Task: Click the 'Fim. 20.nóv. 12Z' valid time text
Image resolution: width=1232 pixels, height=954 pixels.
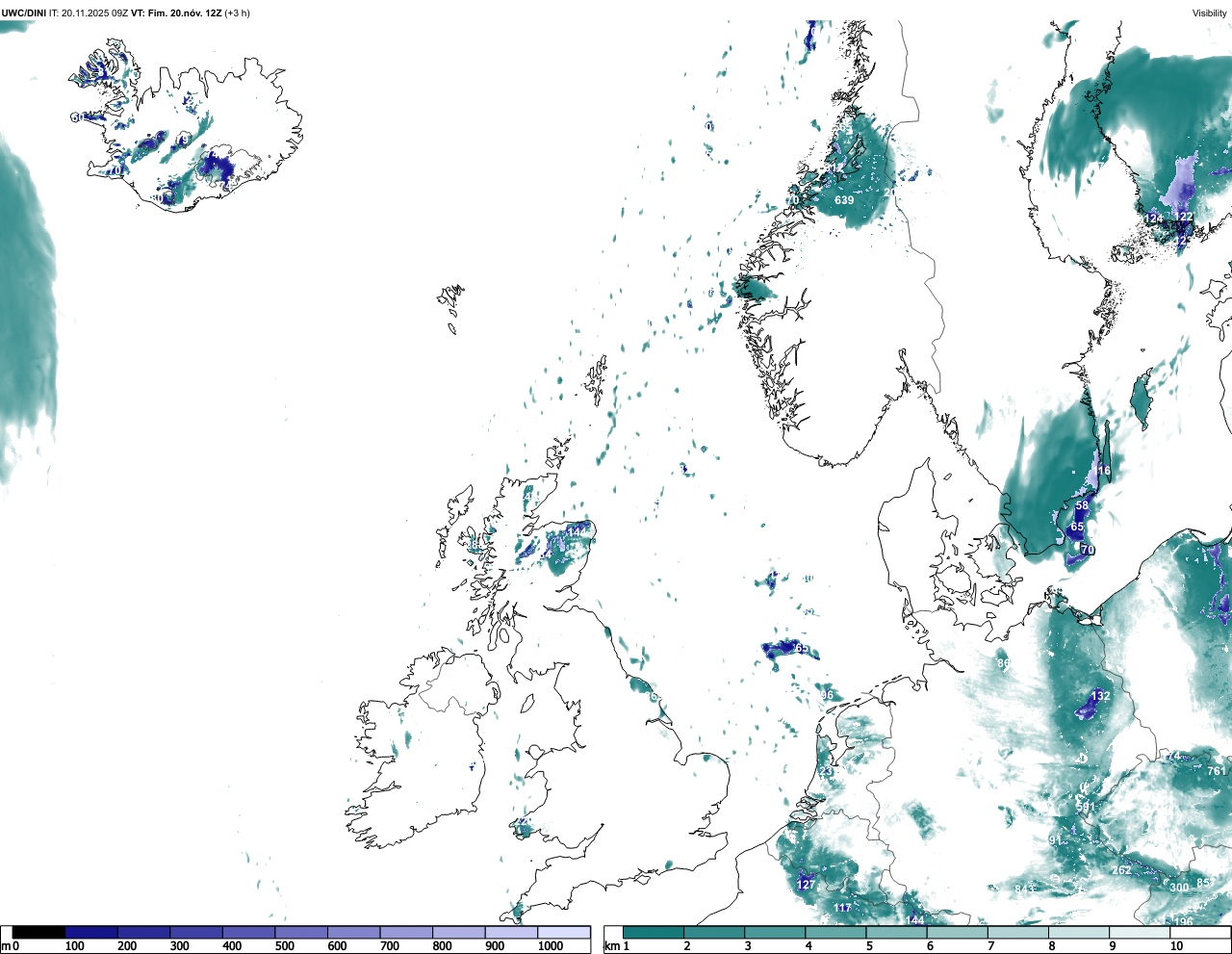Action: pyautogui.click(x=185, y=13)
